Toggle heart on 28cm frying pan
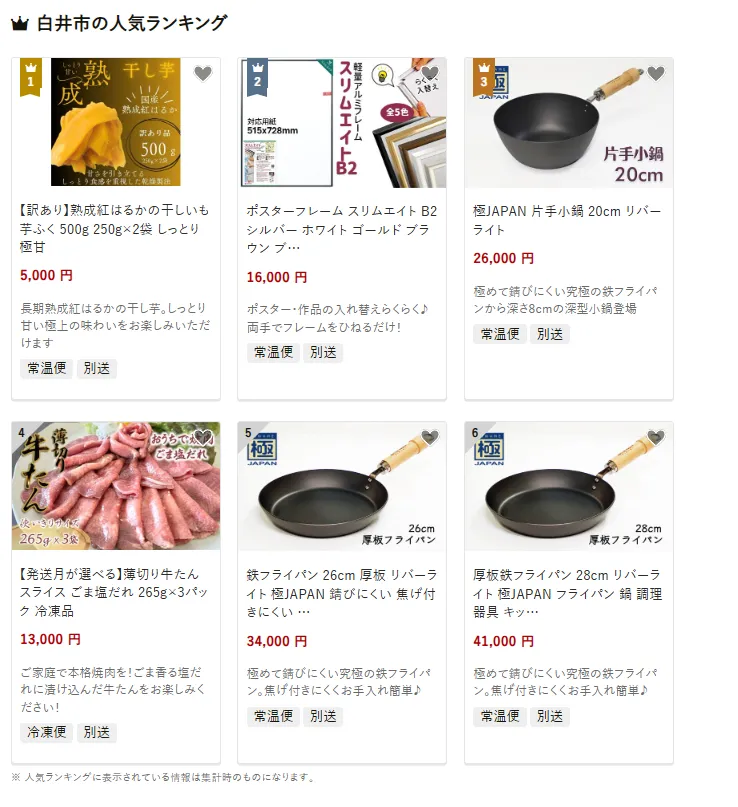This screenshot has width=738, height=807. click(656, 437)
